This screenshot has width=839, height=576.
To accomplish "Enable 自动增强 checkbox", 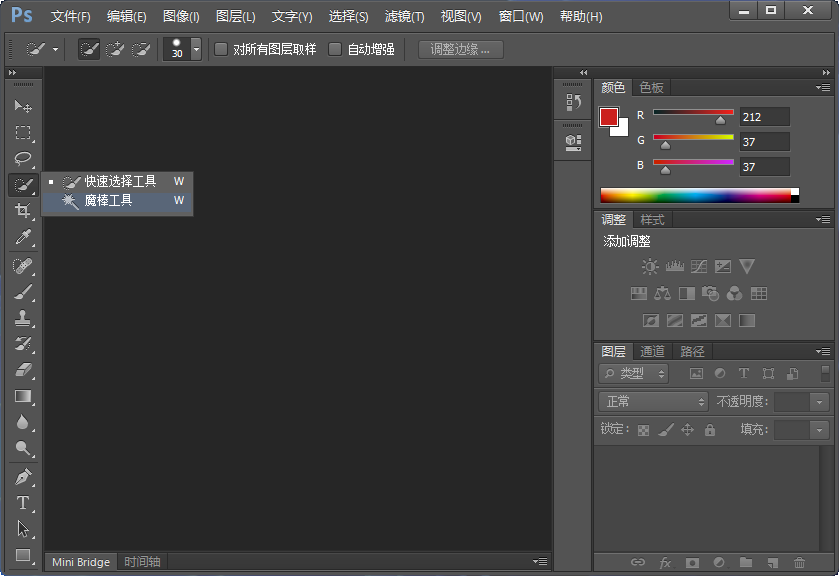I will click(335, 49).
